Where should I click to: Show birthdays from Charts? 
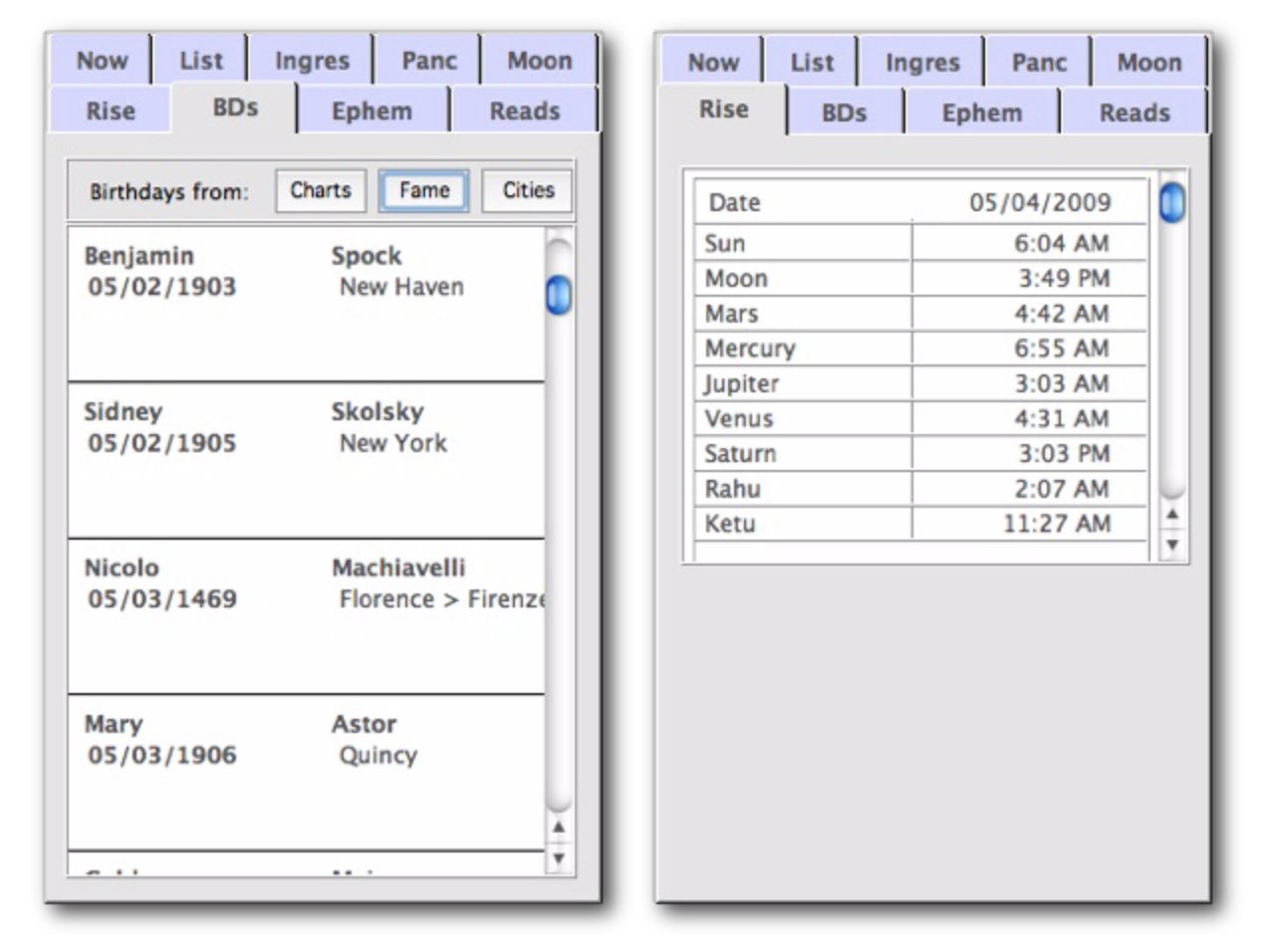click(321, 190)
